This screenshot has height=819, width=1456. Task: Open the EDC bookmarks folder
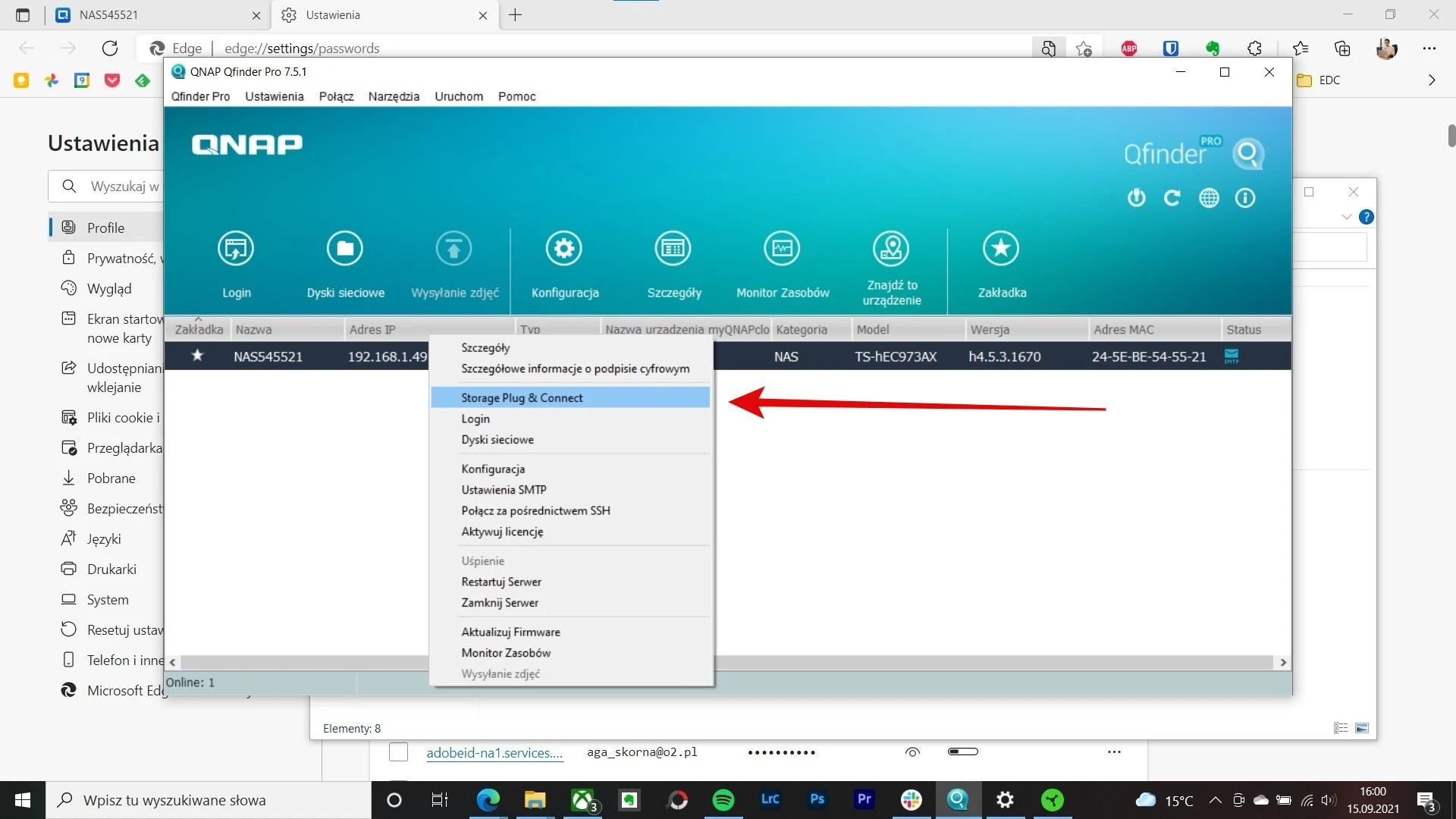tap(1318, 80)
